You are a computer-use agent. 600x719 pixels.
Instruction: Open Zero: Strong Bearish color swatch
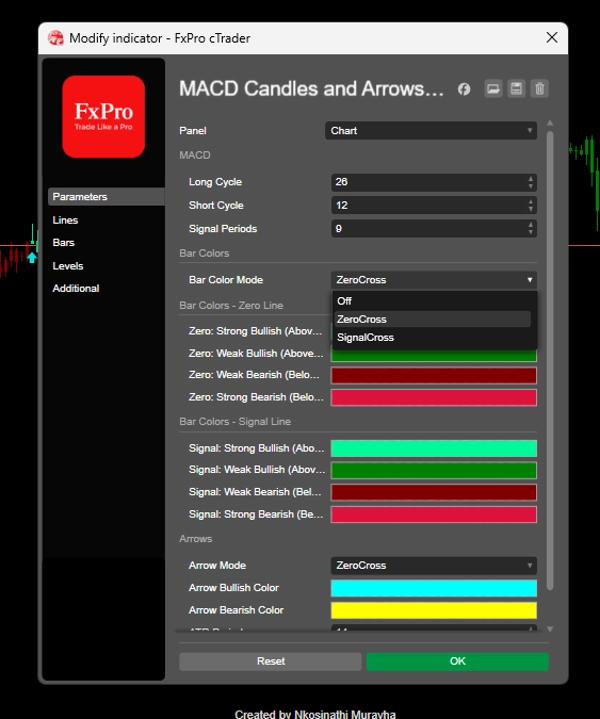tap(433, 398)
